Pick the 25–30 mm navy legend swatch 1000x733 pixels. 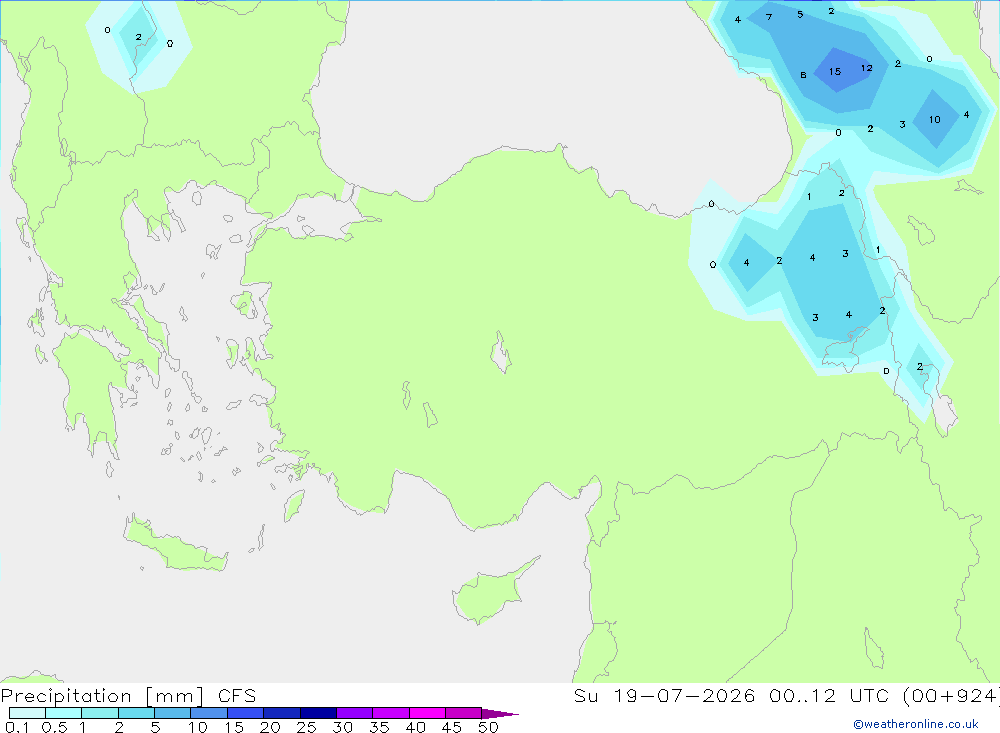[318, 713]
